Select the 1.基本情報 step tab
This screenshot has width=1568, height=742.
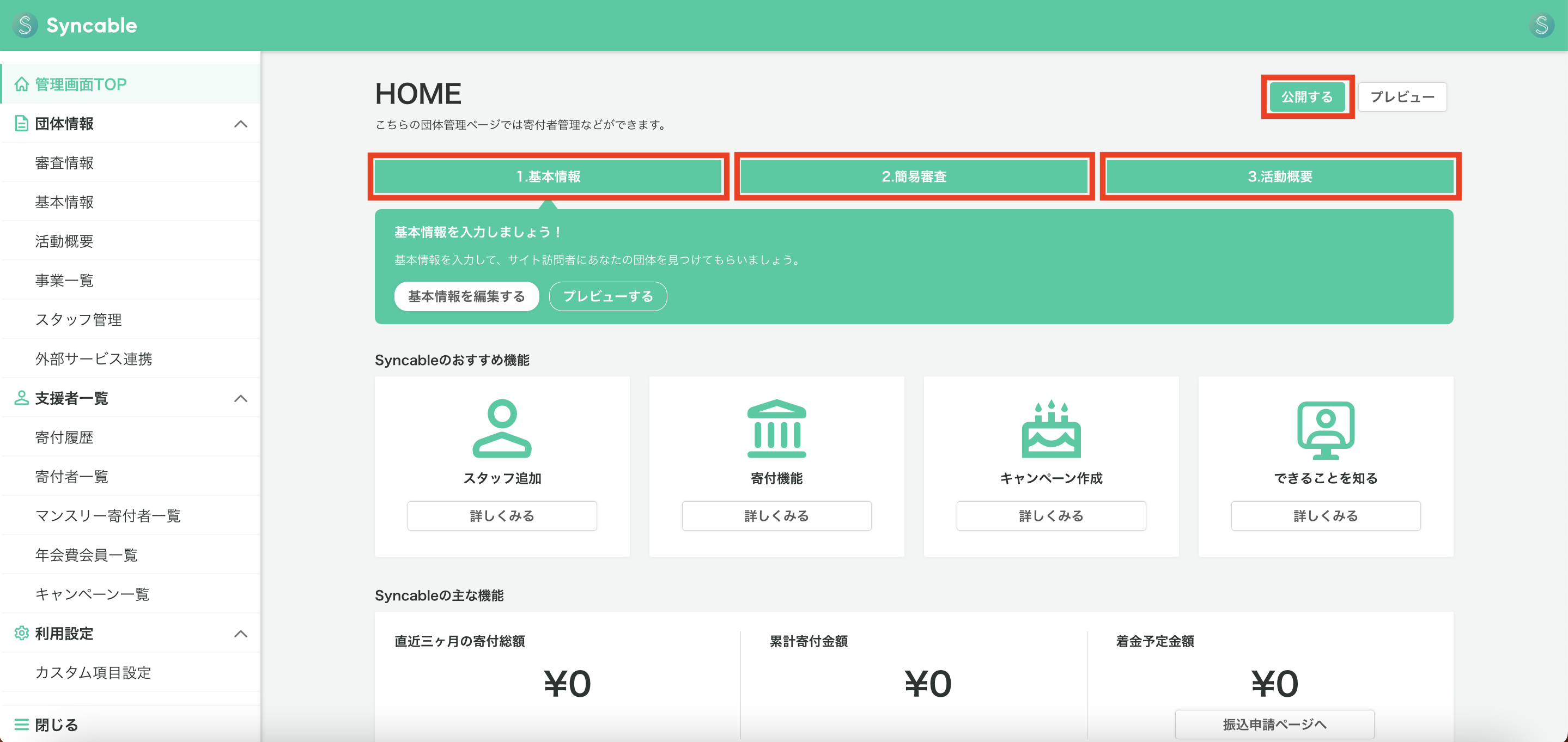coord(549,177)
